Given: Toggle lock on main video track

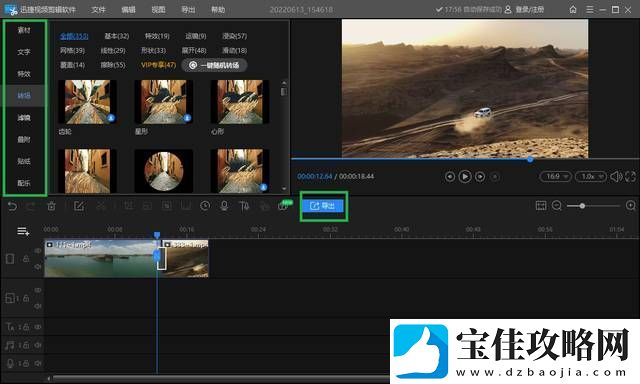Looking at the screenshot, I should [26, 259].
